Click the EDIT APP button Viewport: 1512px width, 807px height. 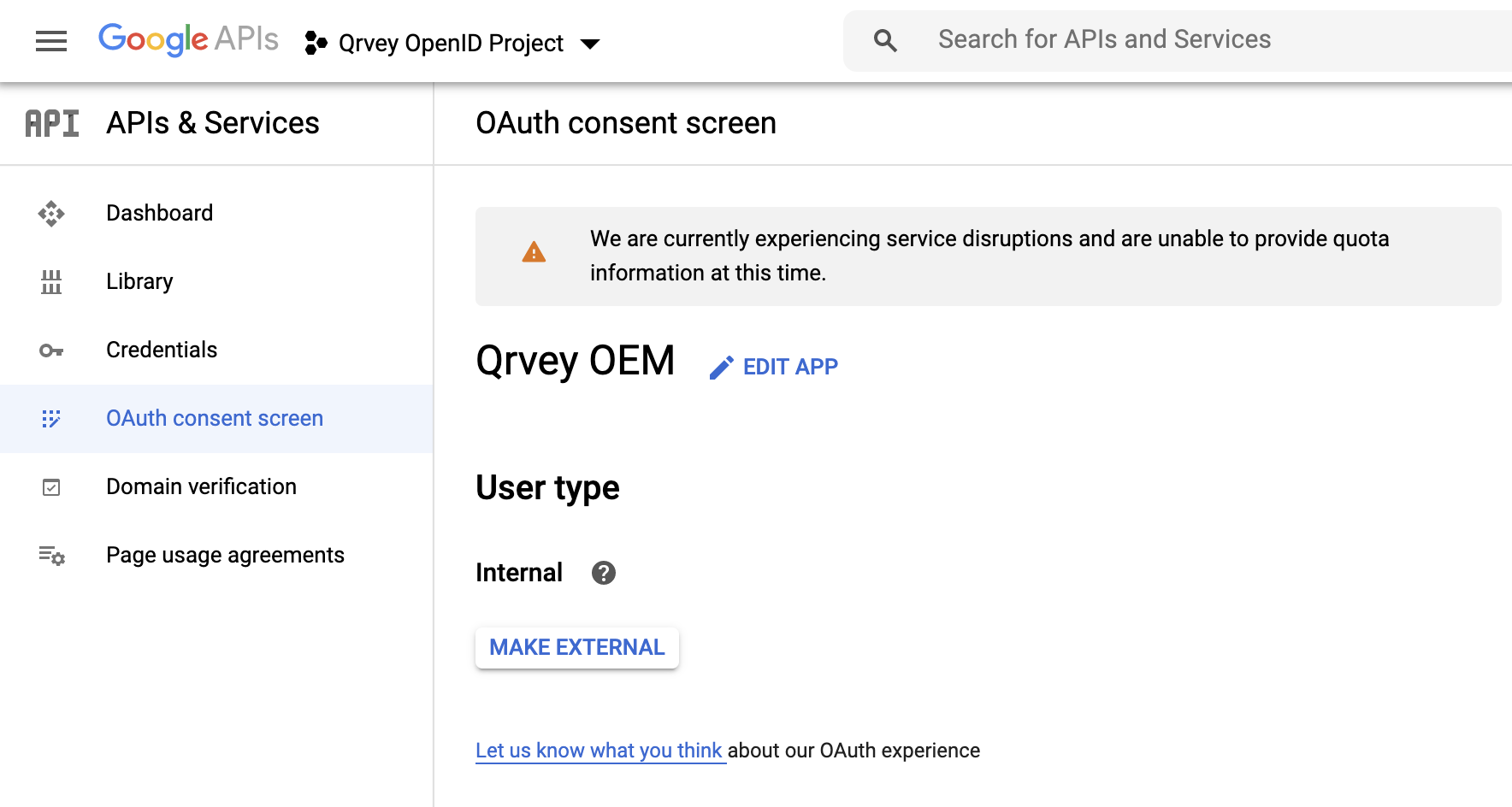pos(774,367)
